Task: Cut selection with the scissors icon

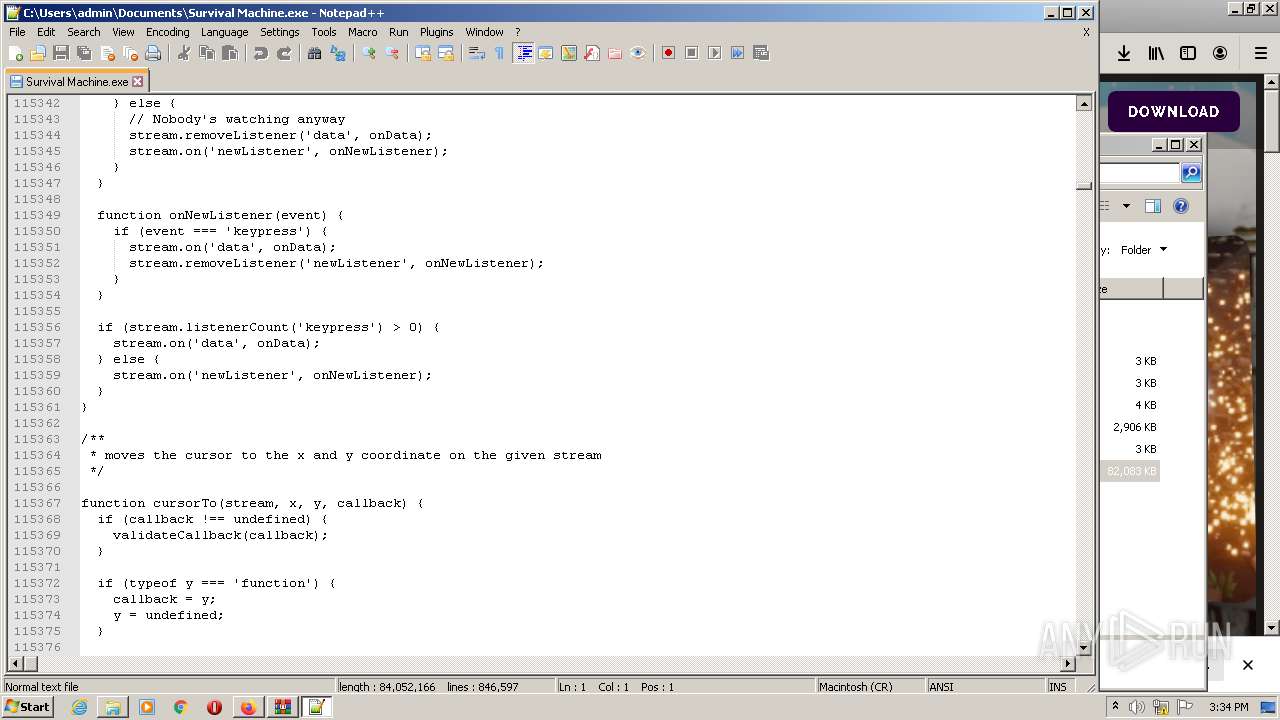Action: point(184,53)
